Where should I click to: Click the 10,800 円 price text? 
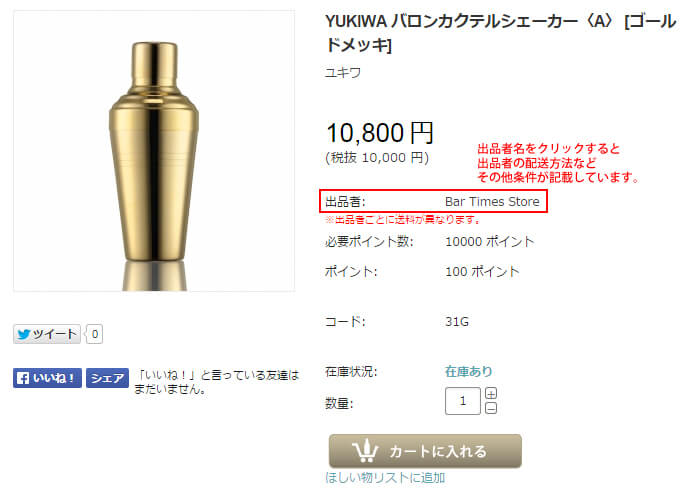(380, 133)
